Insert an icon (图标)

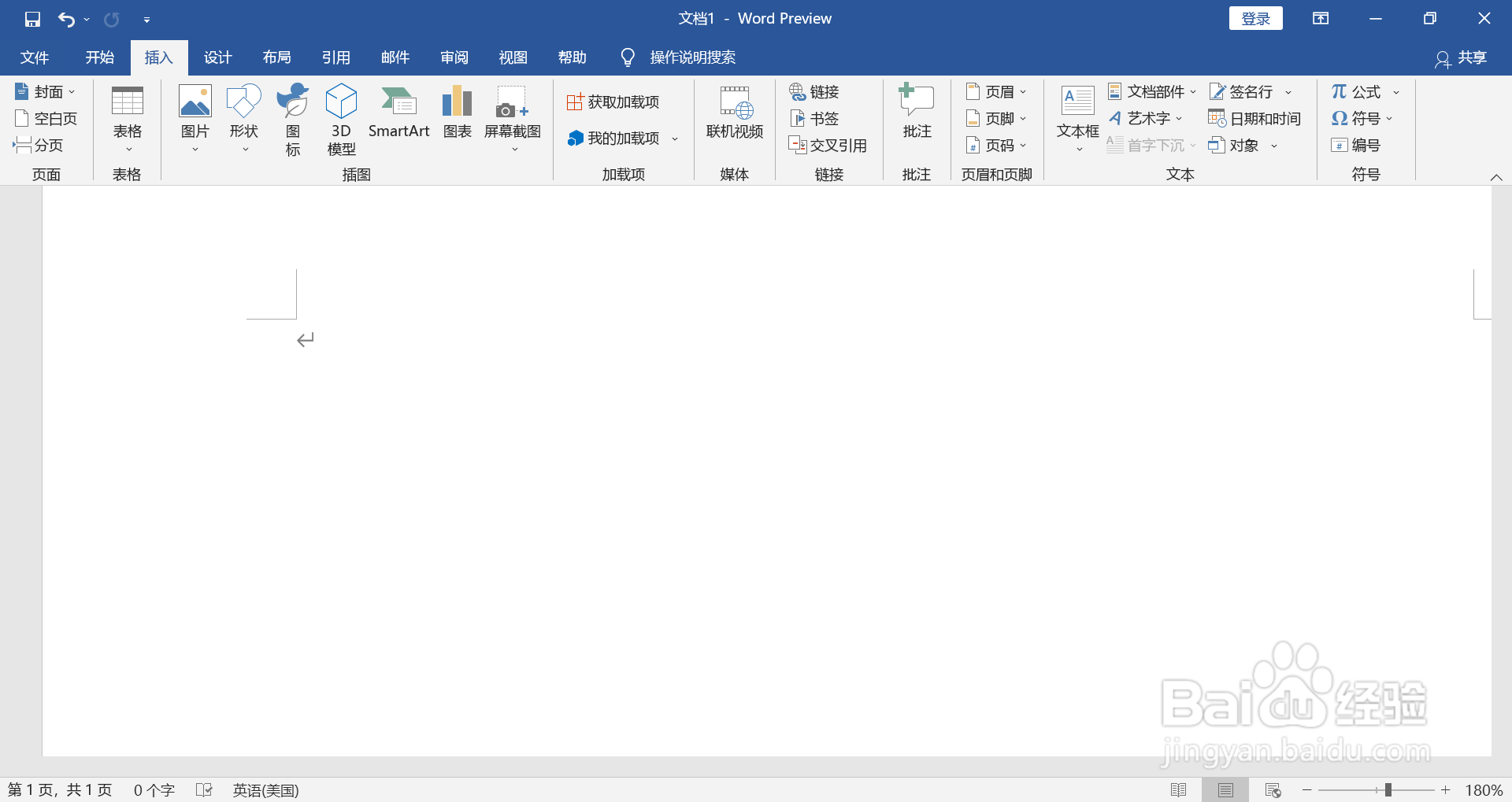(293, 120)
